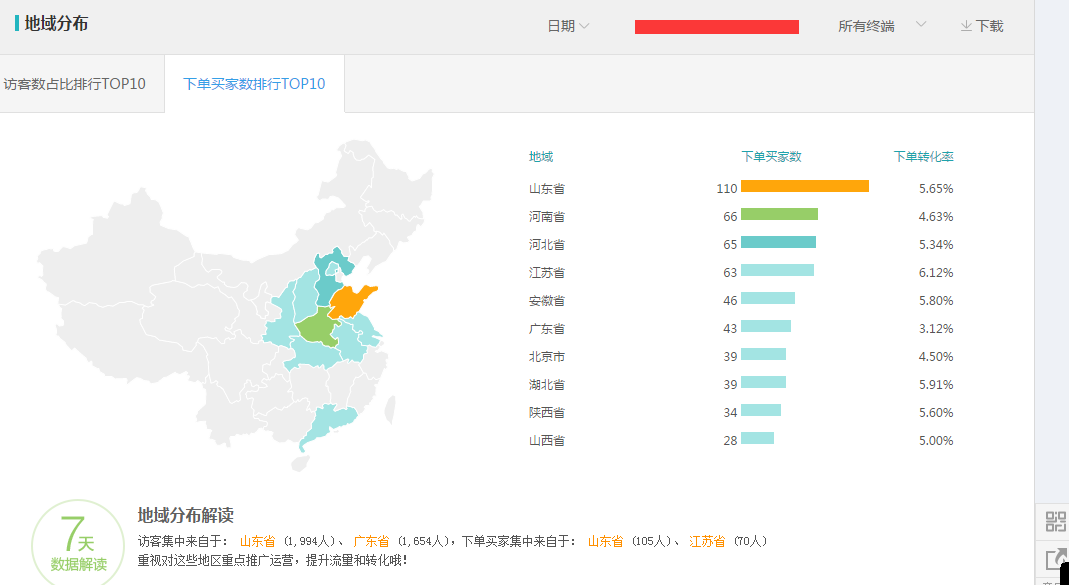Click the share/export icon below the QR code

pos(1055,559)
